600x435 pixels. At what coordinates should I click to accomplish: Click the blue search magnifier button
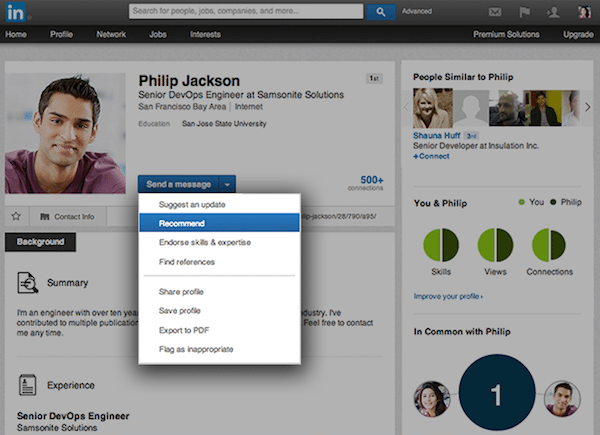coord(381,12)
